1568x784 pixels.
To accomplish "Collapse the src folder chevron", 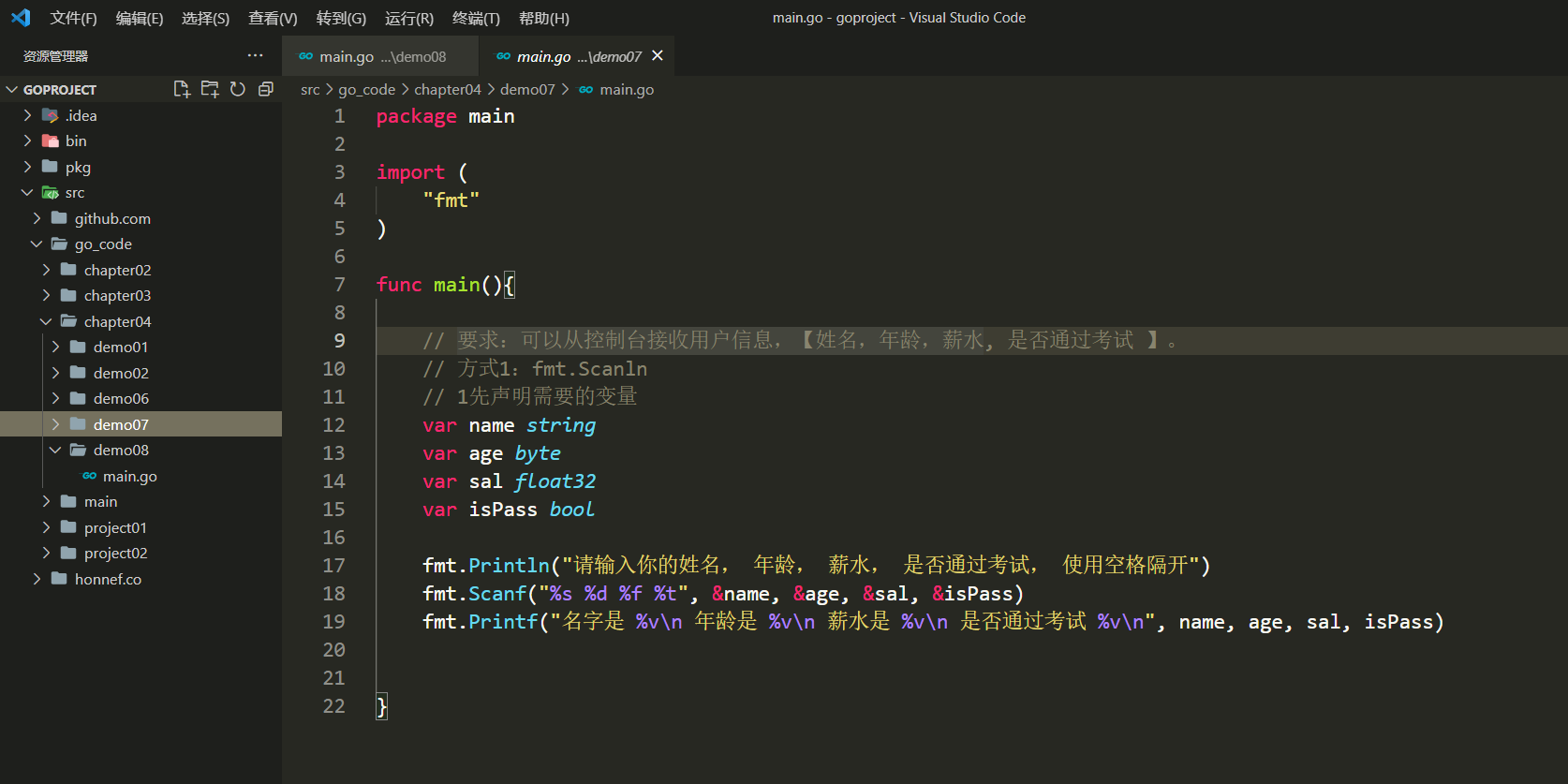I will pyautogui.click(x=27, y=192).
